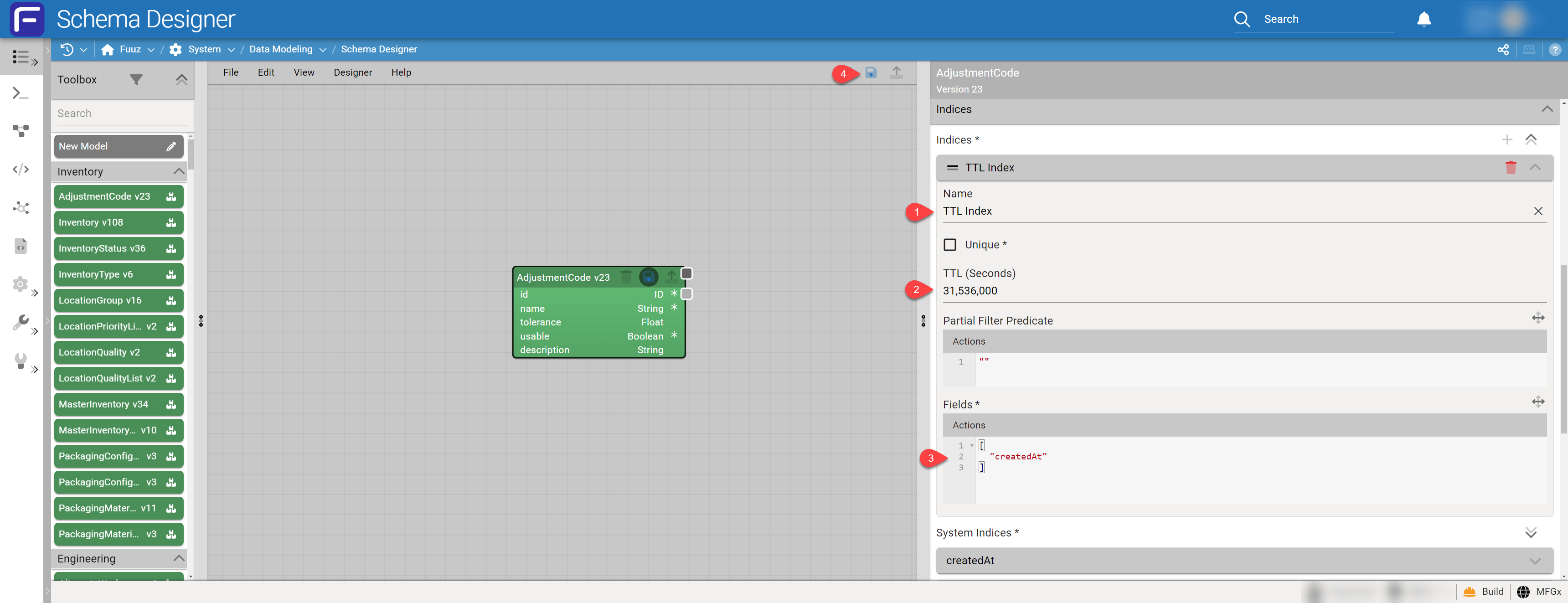Click the Fuuz logo icon
This screenshot has height=603, width=1568.
pos(27,19)
